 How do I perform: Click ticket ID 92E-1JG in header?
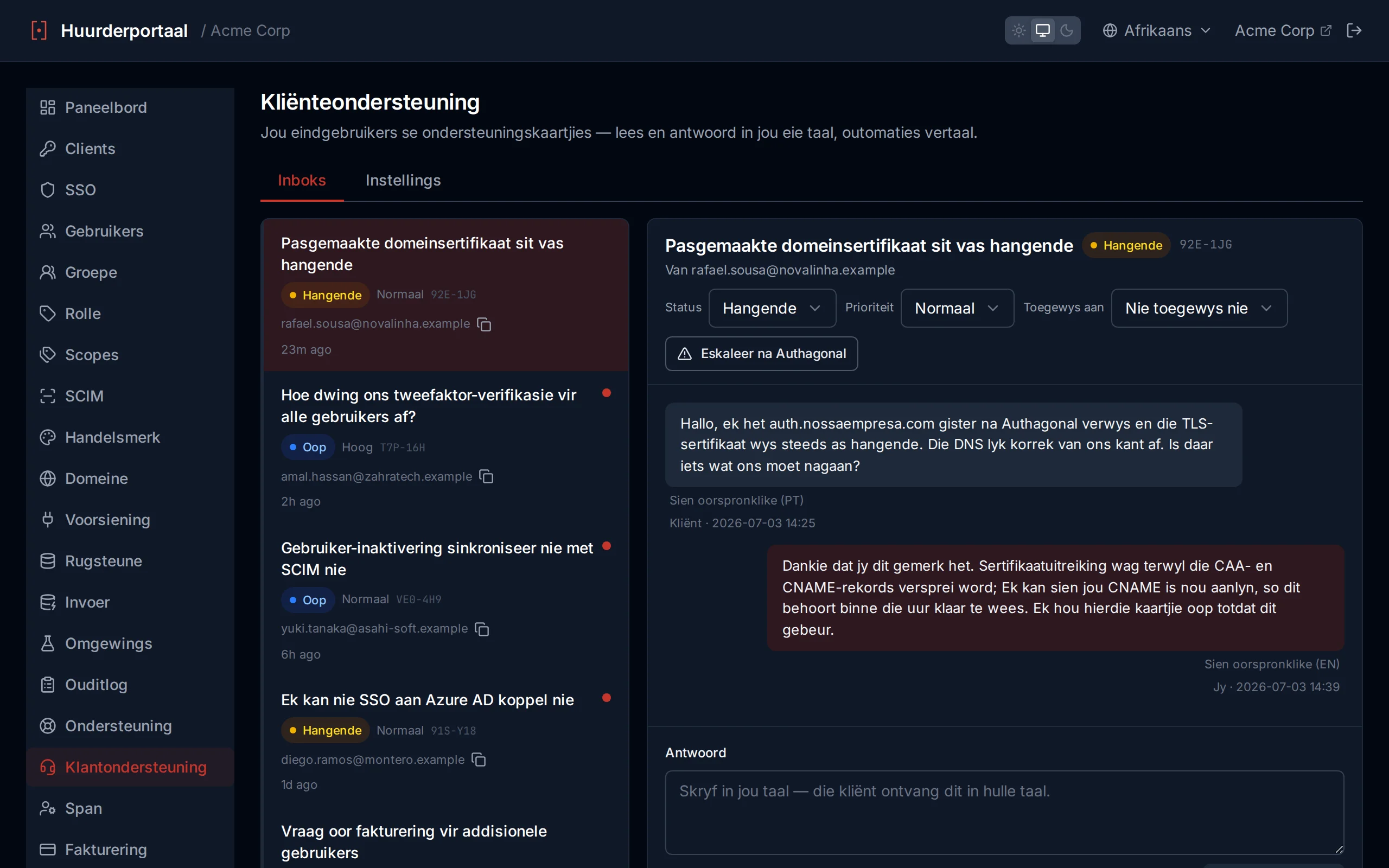[1206, 245]
